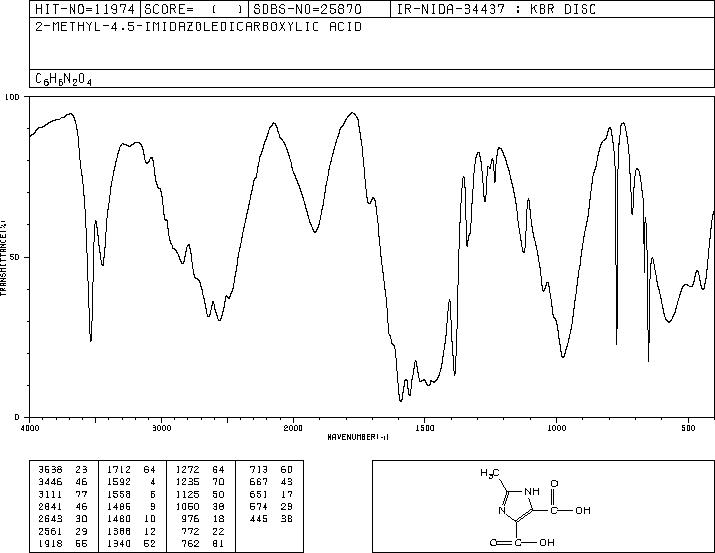Select peak table entry 1388
This screenshot has height=553, width=715.
119,532
